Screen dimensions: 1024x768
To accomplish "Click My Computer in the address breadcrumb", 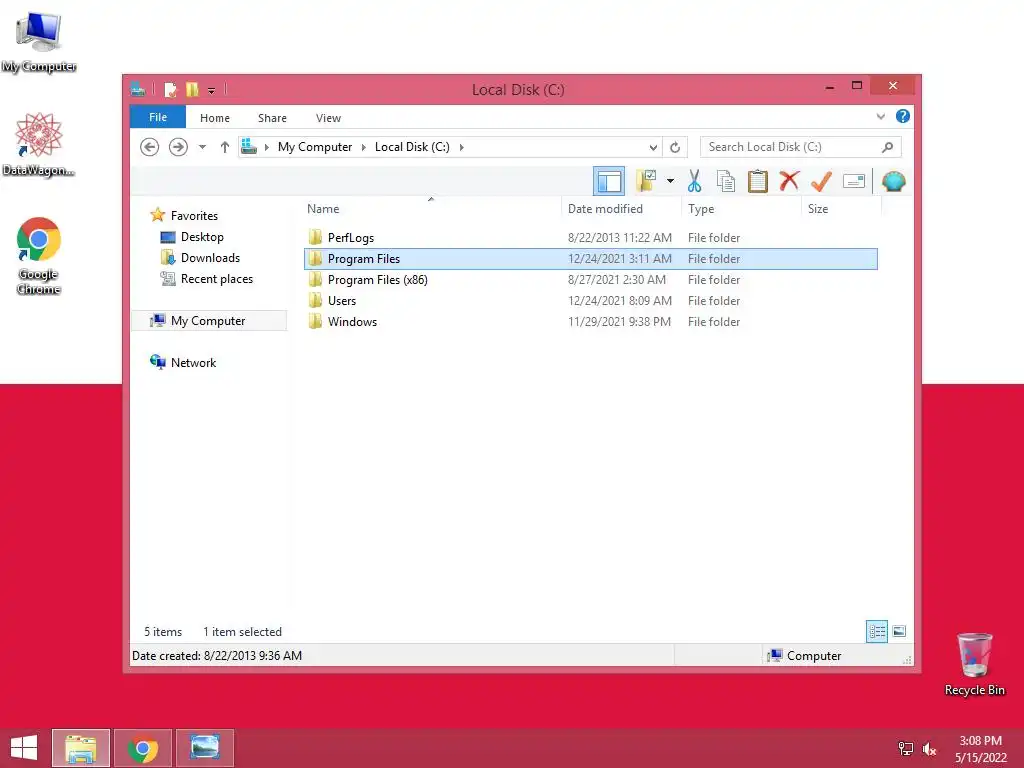I will tap(315, 147).
